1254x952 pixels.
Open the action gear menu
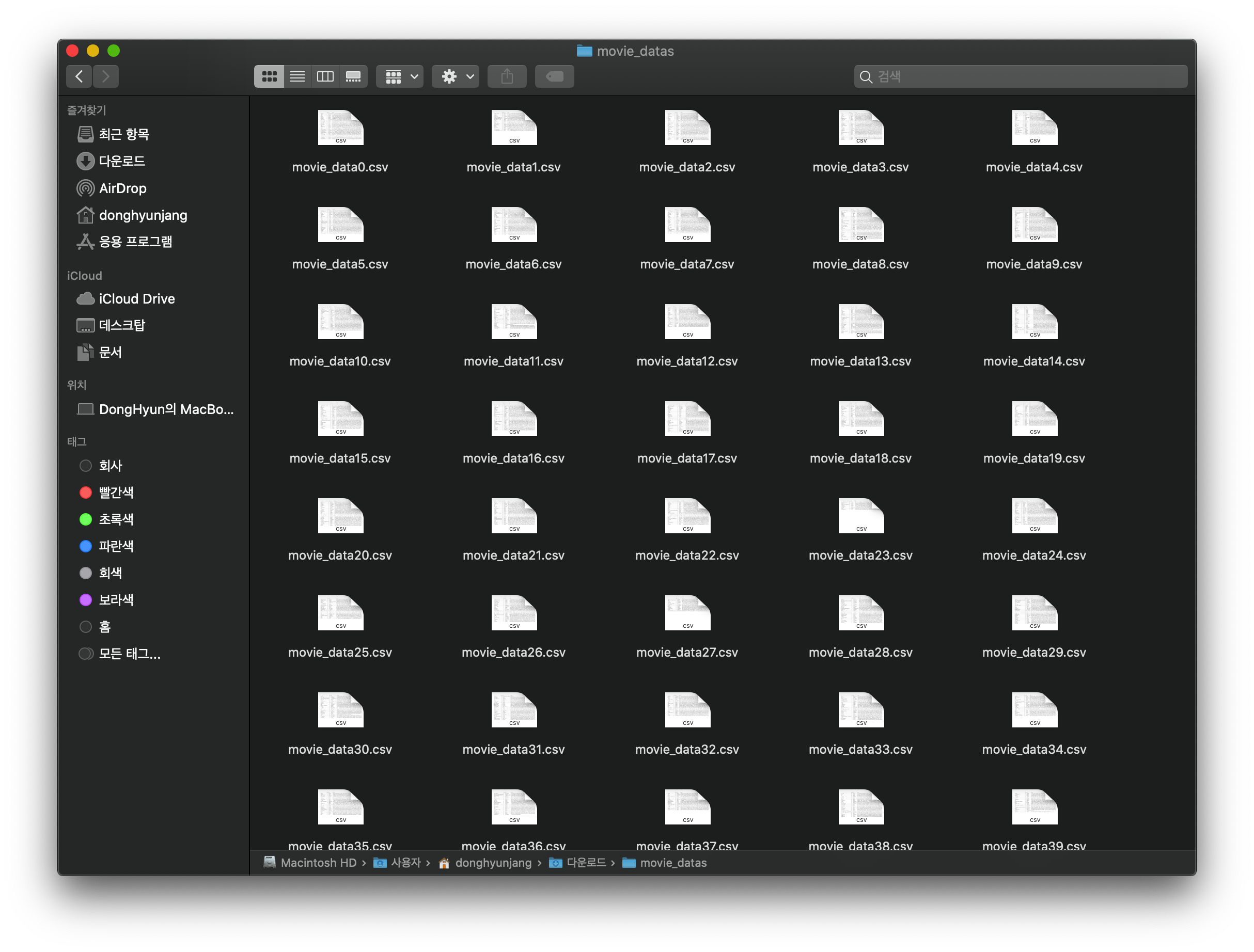coord(456,76)
